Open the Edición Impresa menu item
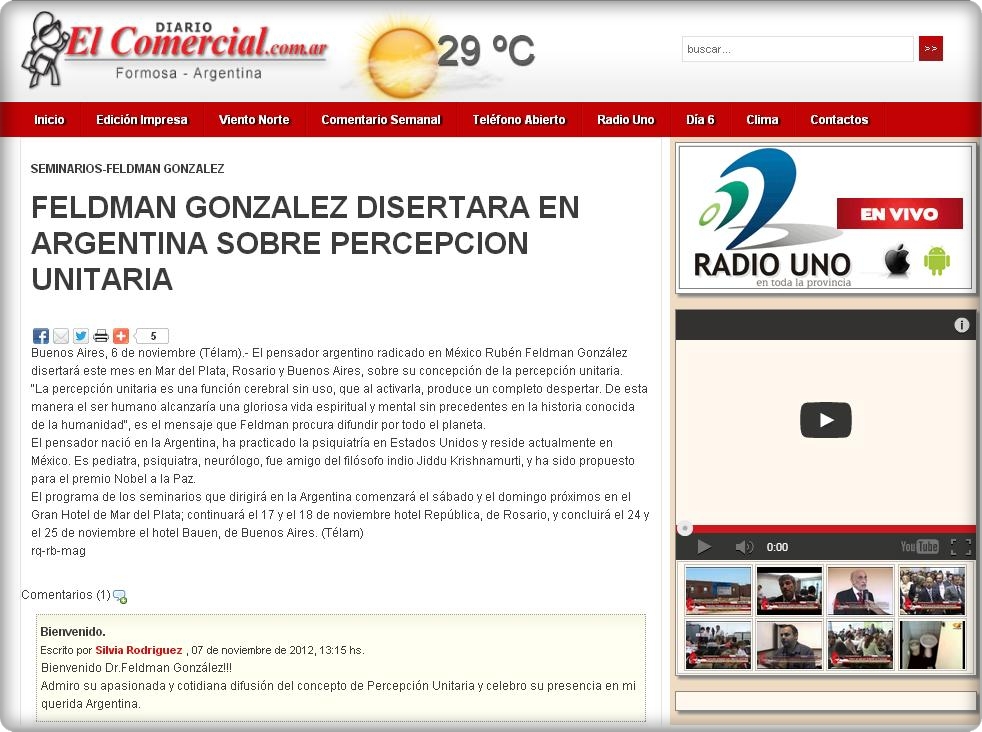 (x=142, y=120)
